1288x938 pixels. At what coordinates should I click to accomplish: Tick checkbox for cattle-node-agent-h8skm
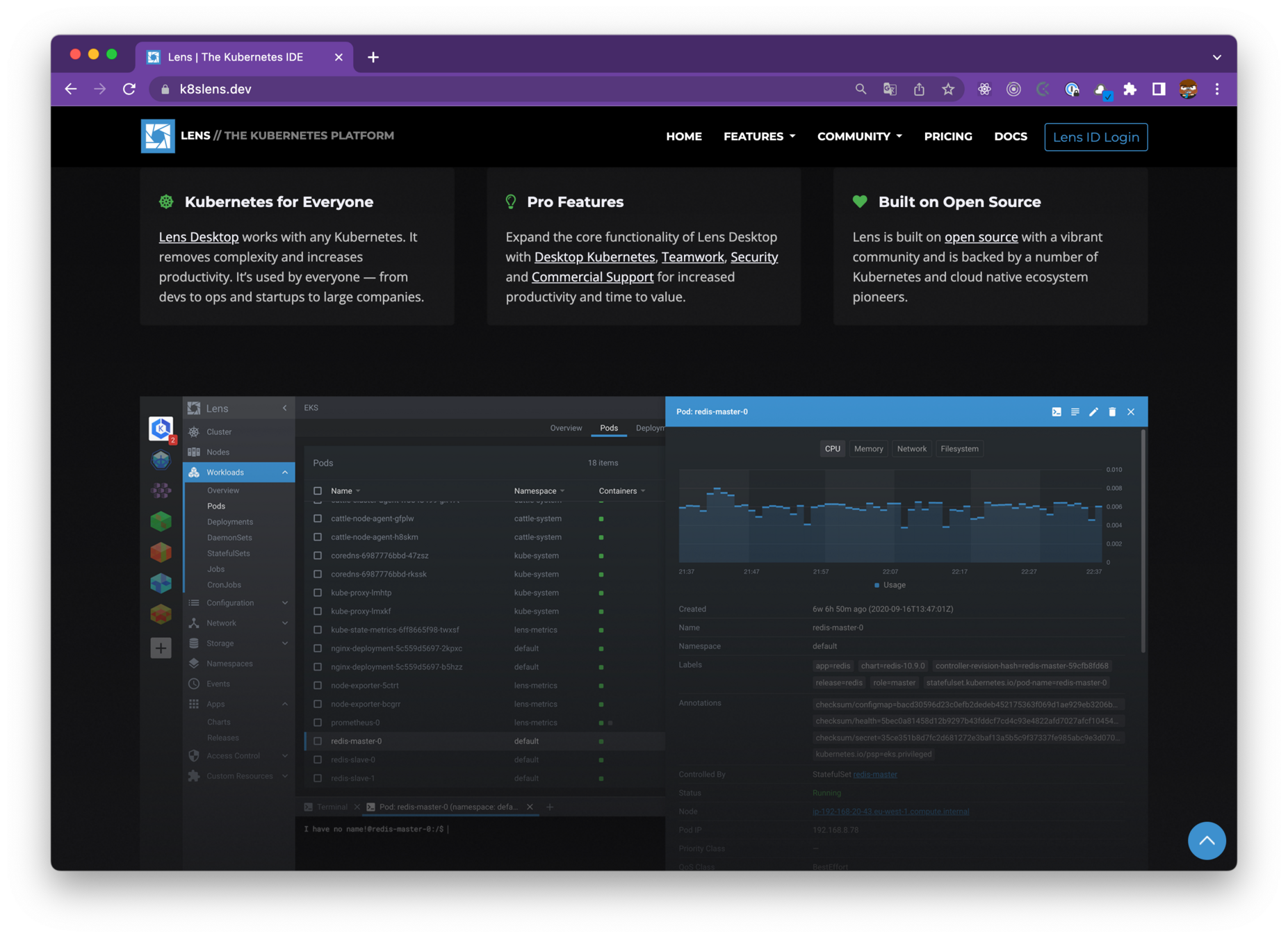318,537
